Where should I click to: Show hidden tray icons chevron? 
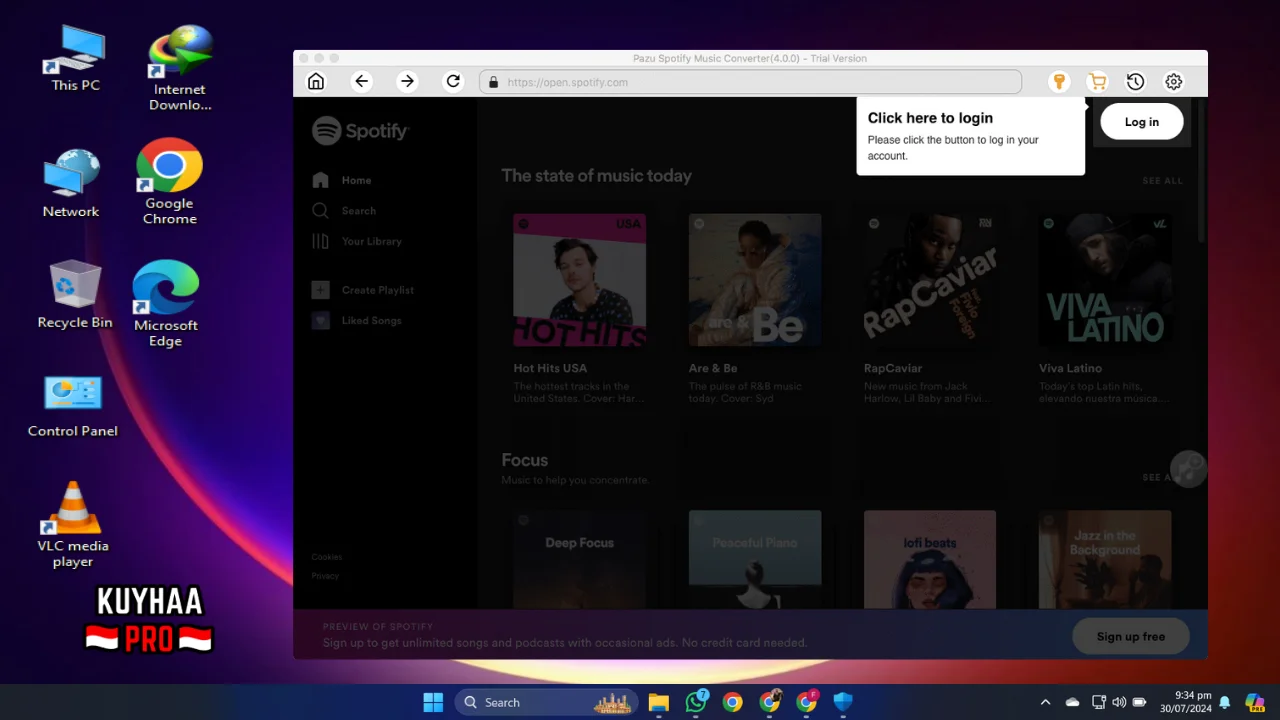coord(1046,702)
